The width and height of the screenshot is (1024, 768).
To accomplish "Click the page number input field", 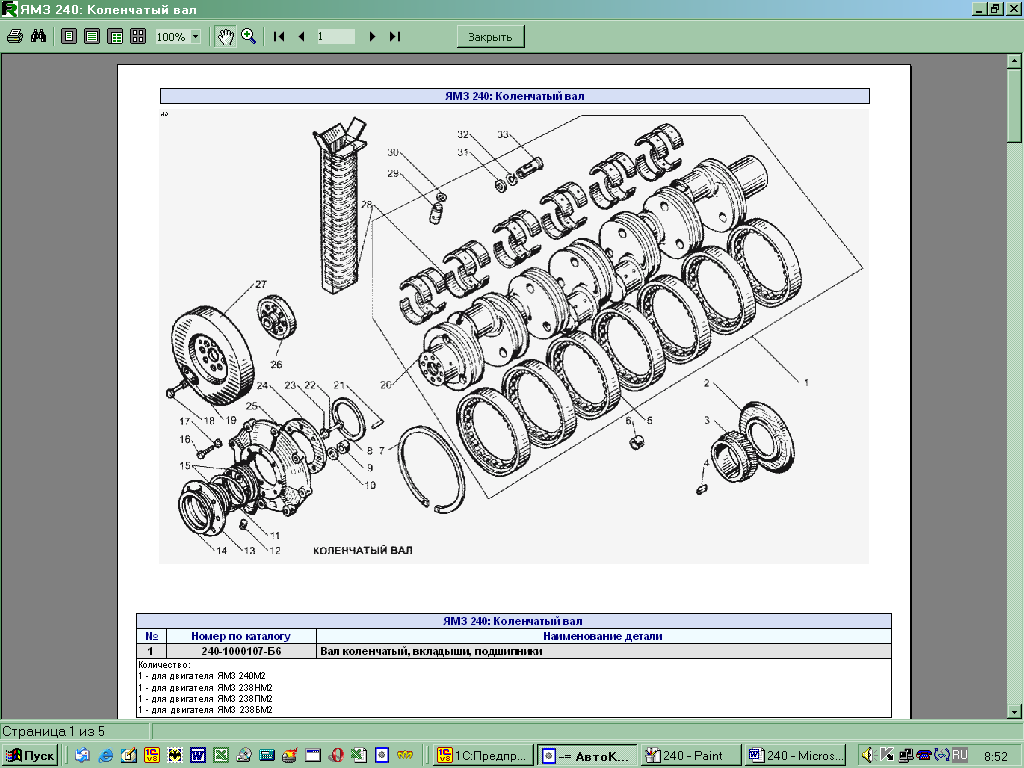I will pyautogui.click(x=335, y=36).
